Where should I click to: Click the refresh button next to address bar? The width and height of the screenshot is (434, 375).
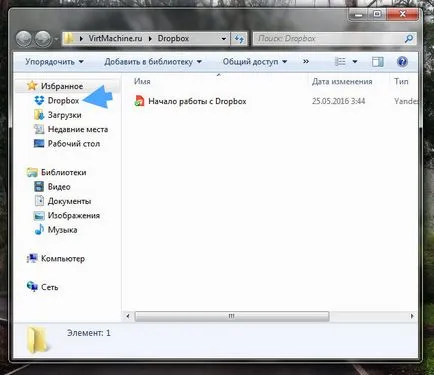tap(239, 39)
